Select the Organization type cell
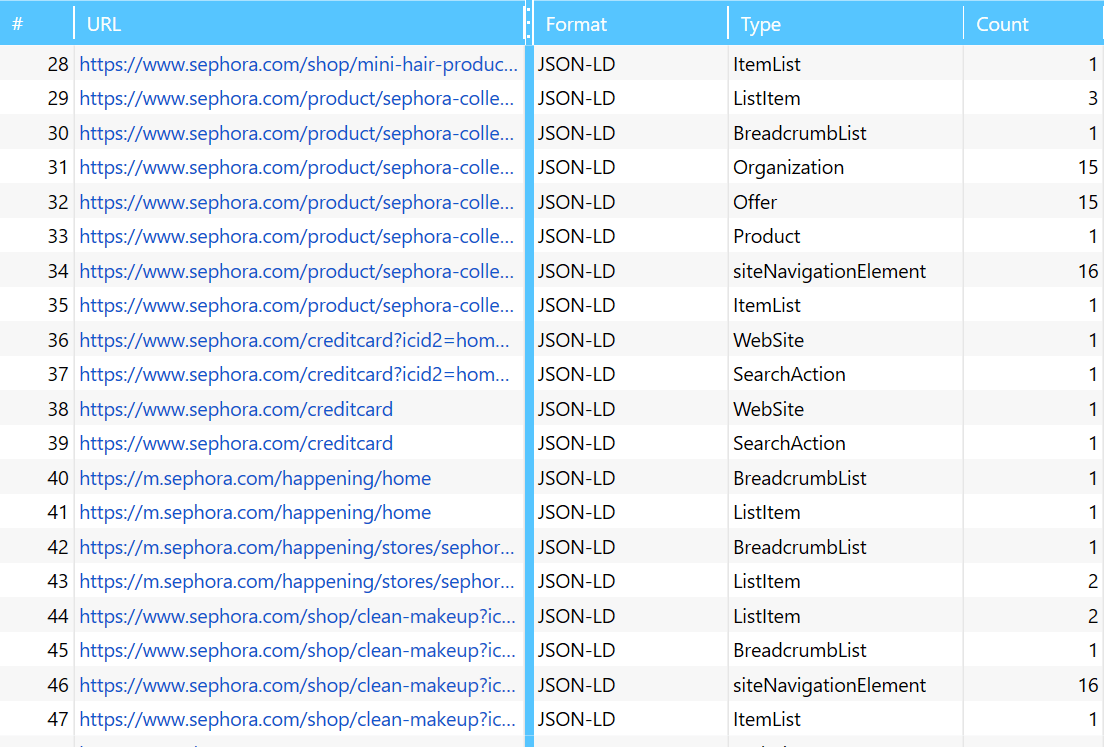Image resolution: width=1105 pixels, height=747 pixels. 846,168
